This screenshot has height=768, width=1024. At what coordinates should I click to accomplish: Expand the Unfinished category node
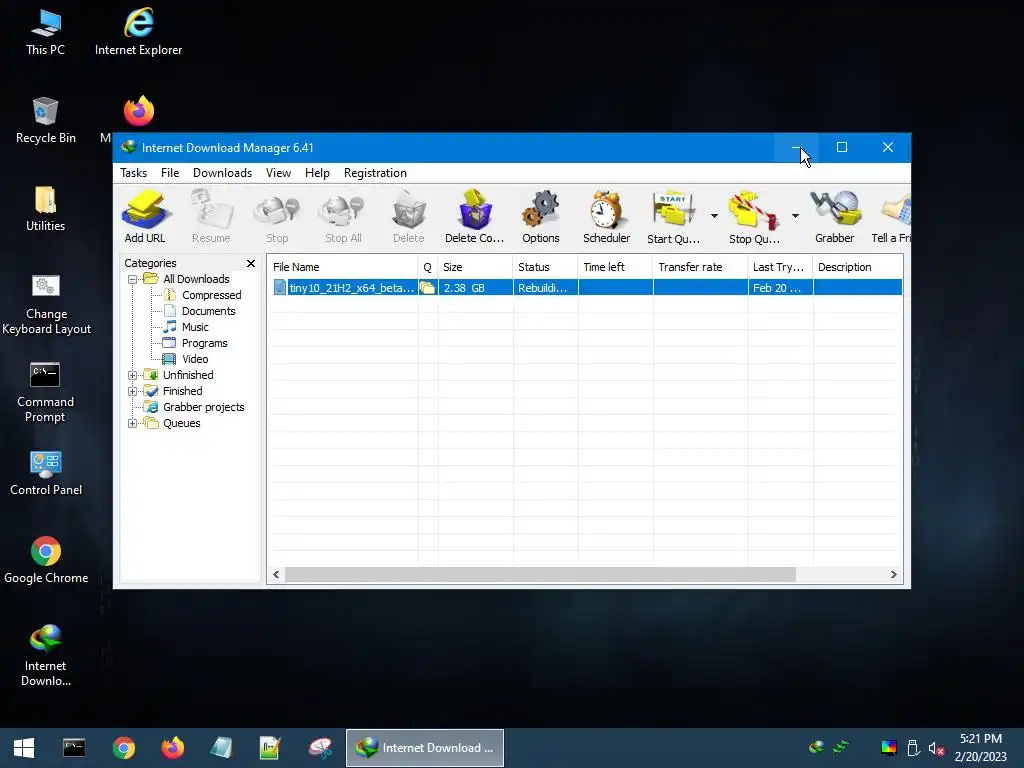coord(133,376)
